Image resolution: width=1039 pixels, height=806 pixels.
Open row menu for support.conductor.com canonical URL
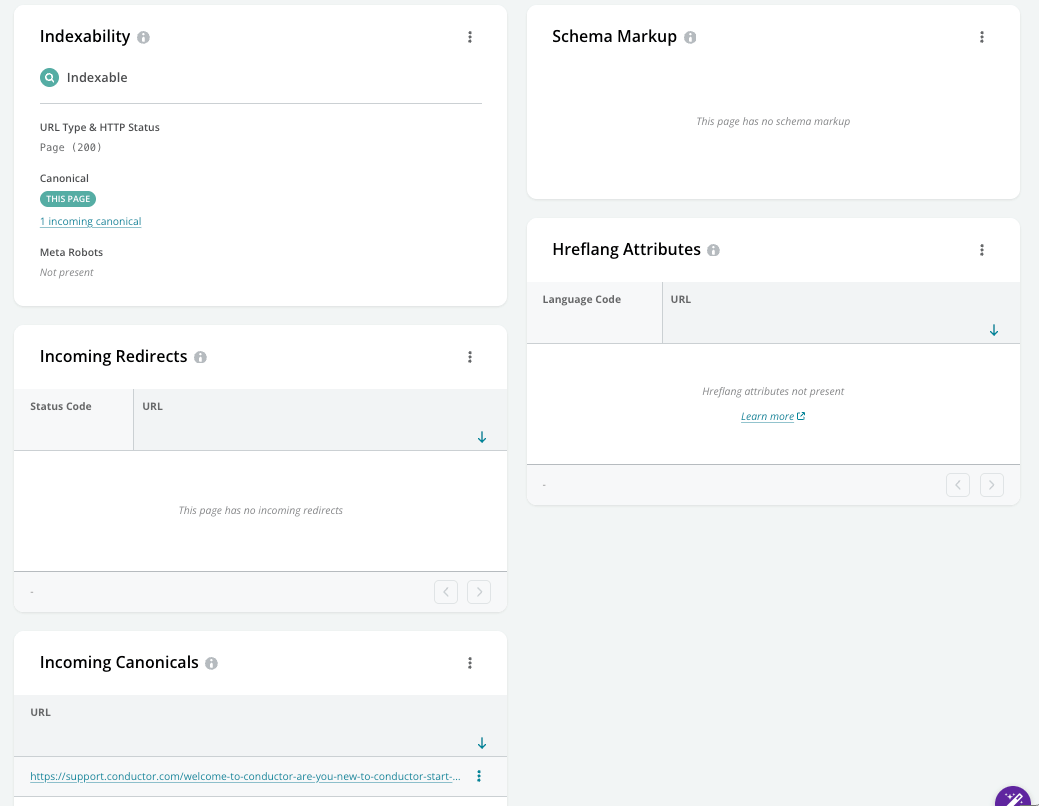[x=478, y=776]
